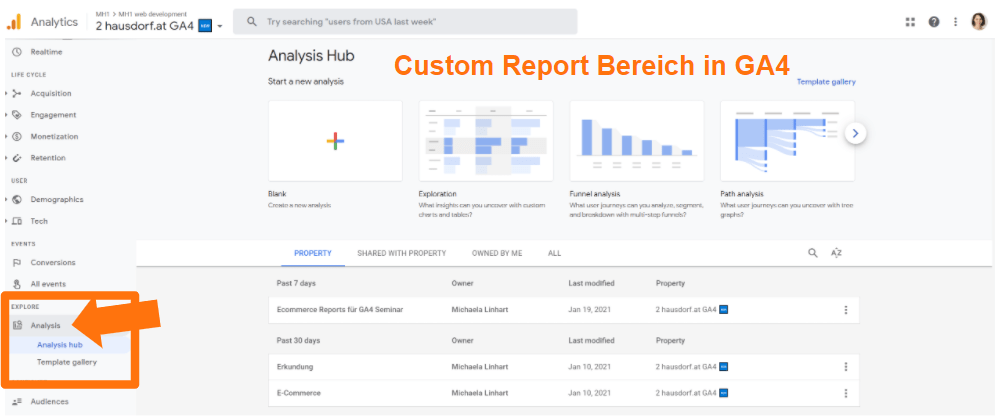
Task: Click the Audiences icon in sidebar
Action: coord(17,402)
